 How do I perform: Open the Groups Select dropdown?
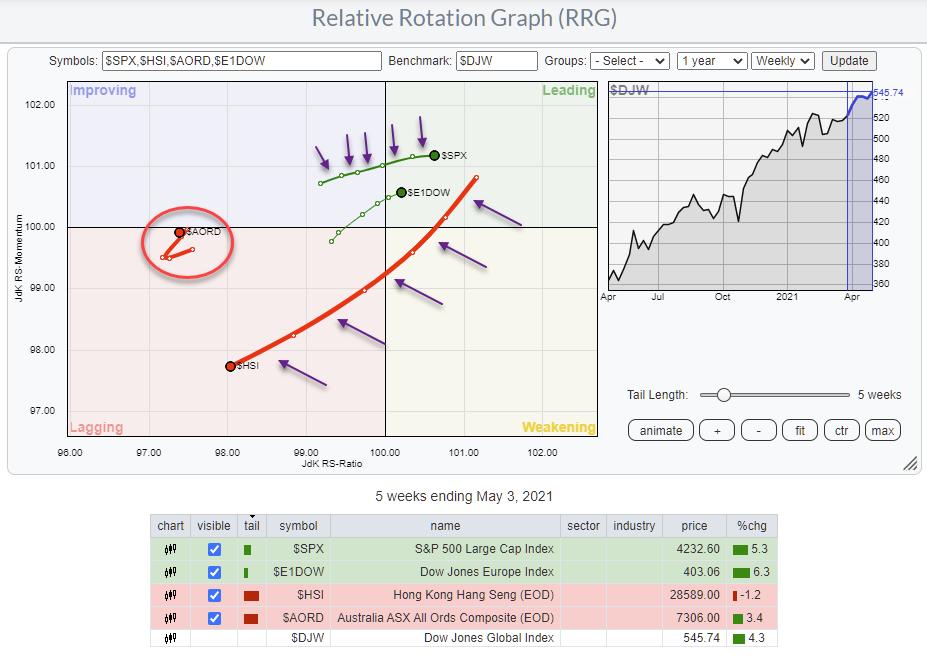(x=630, y=61)
